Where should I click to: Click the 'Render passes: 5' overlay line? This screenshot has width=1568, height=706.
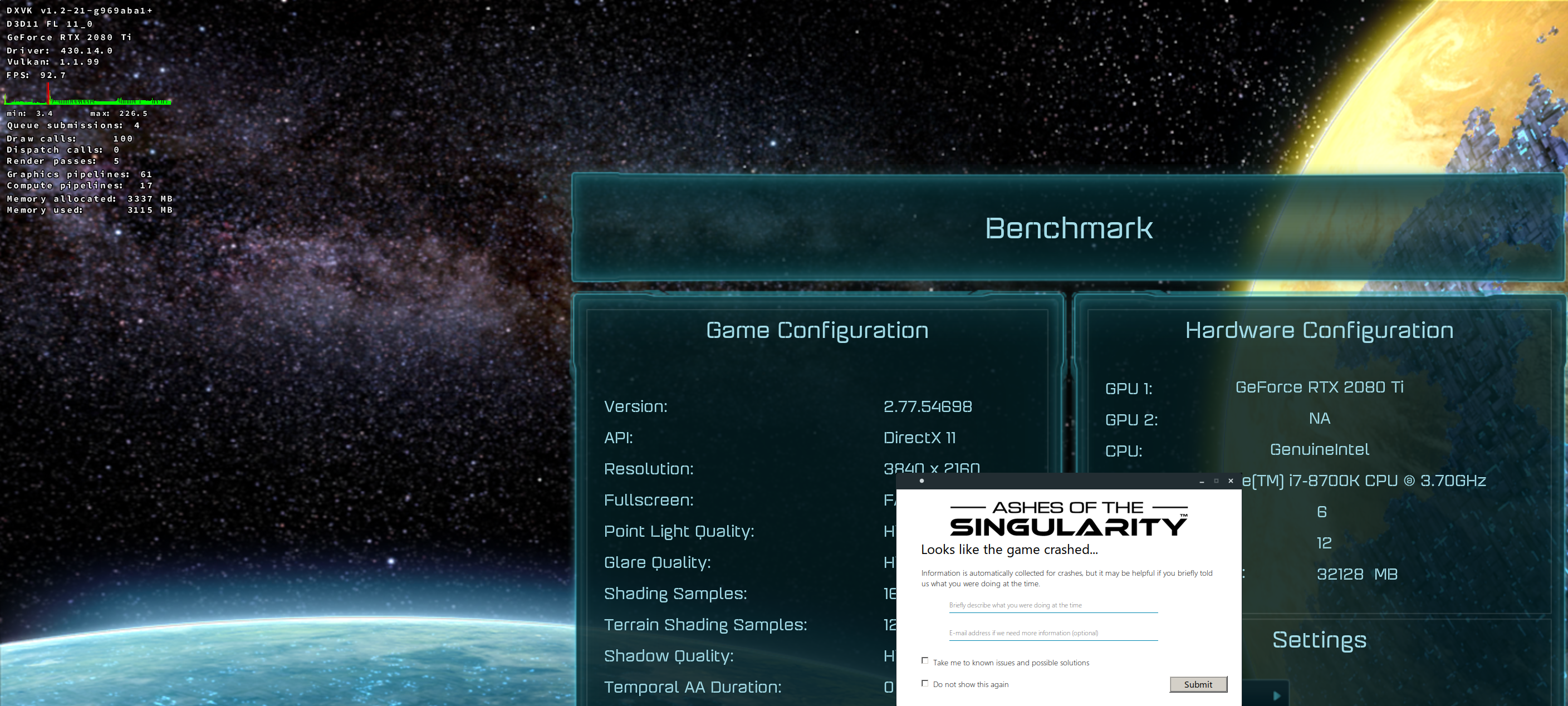[63, 161]
